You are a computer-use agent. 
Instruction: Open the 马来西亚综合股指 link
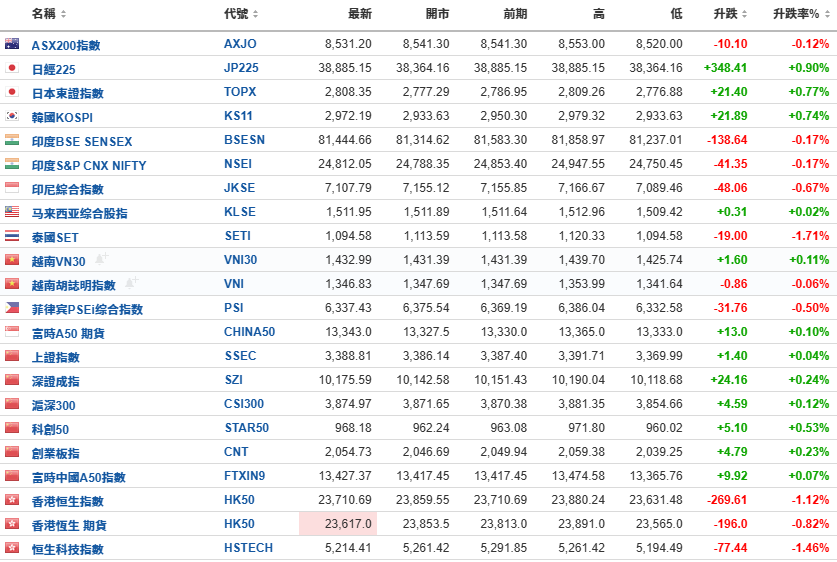(80, 213)
